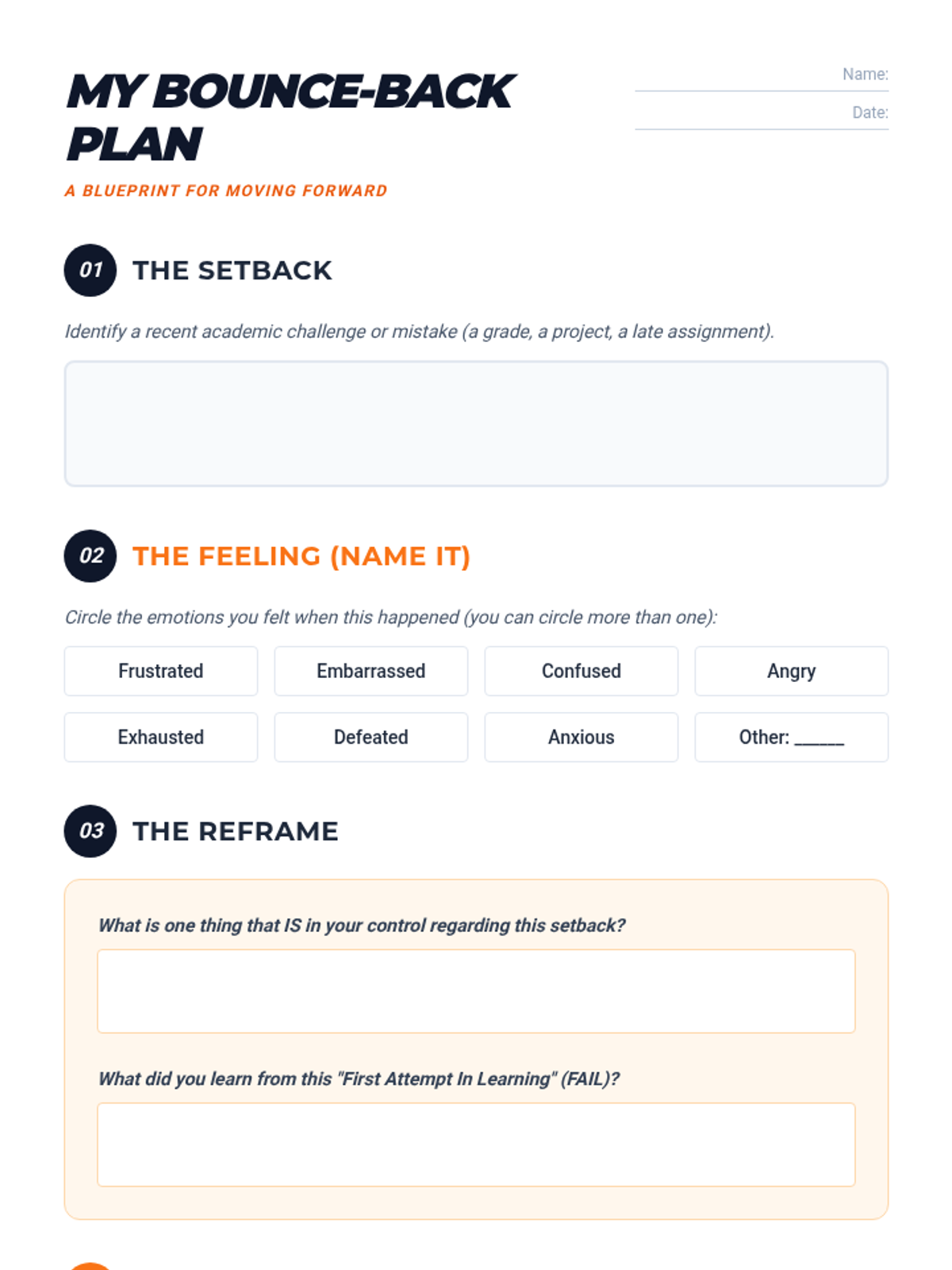Click the 02 section number badge
The width and height of the screenshot is (952, 1270).
[x=90, y=556]
